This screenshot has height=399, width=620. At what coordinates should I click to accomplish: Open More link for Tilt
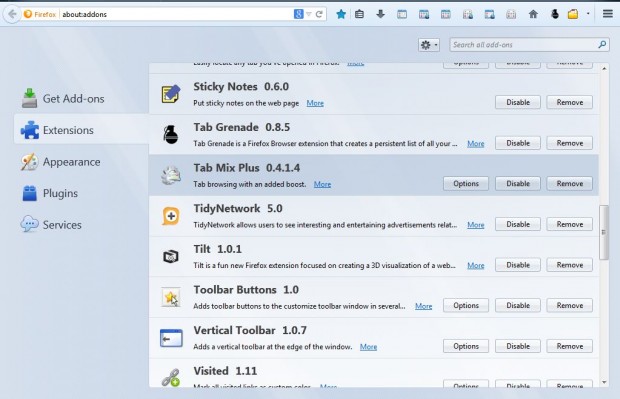(476, 266)
